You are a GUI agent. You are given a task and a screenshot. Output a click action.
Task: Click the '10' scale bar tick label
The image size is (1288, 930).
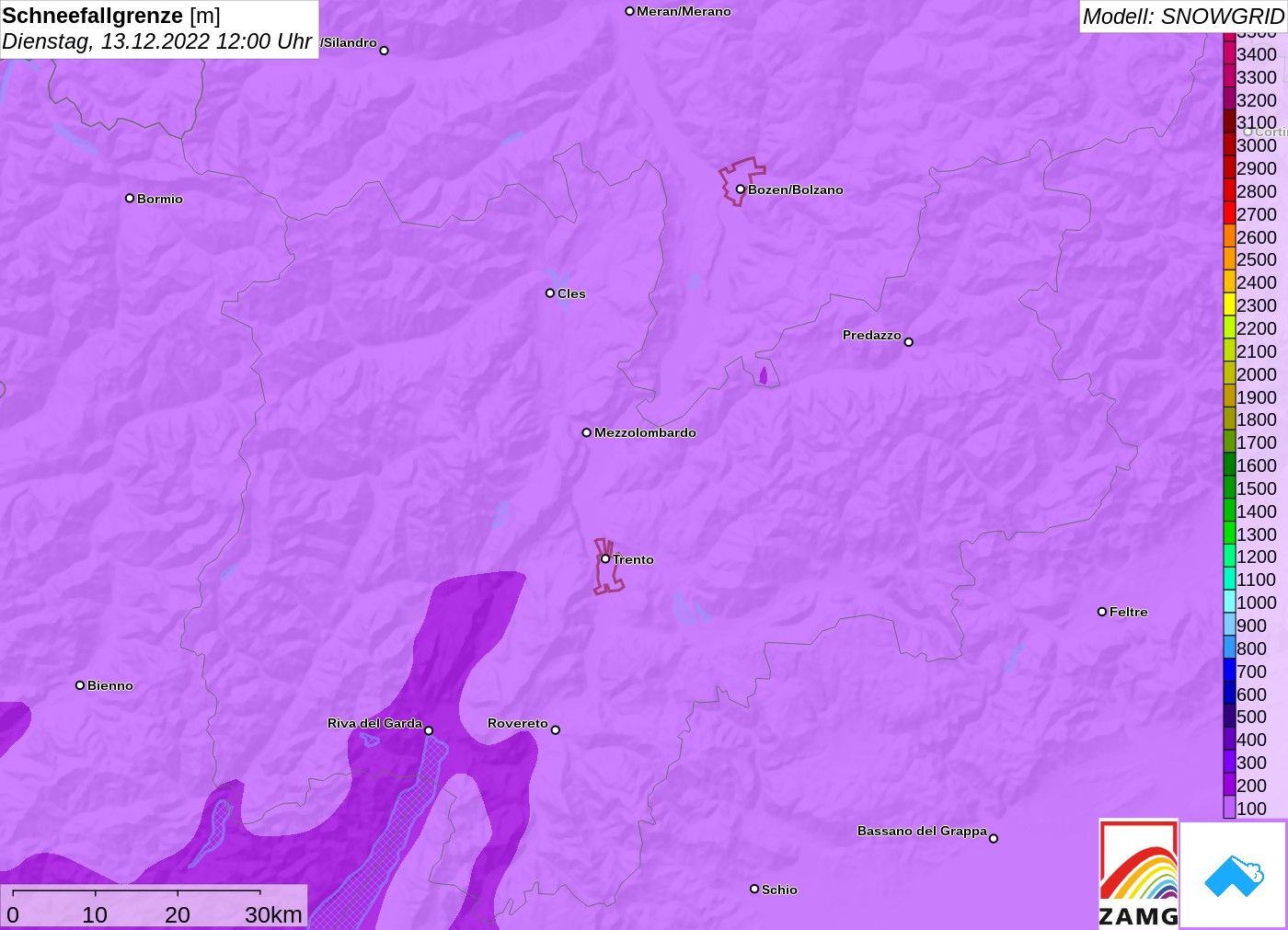95,914
